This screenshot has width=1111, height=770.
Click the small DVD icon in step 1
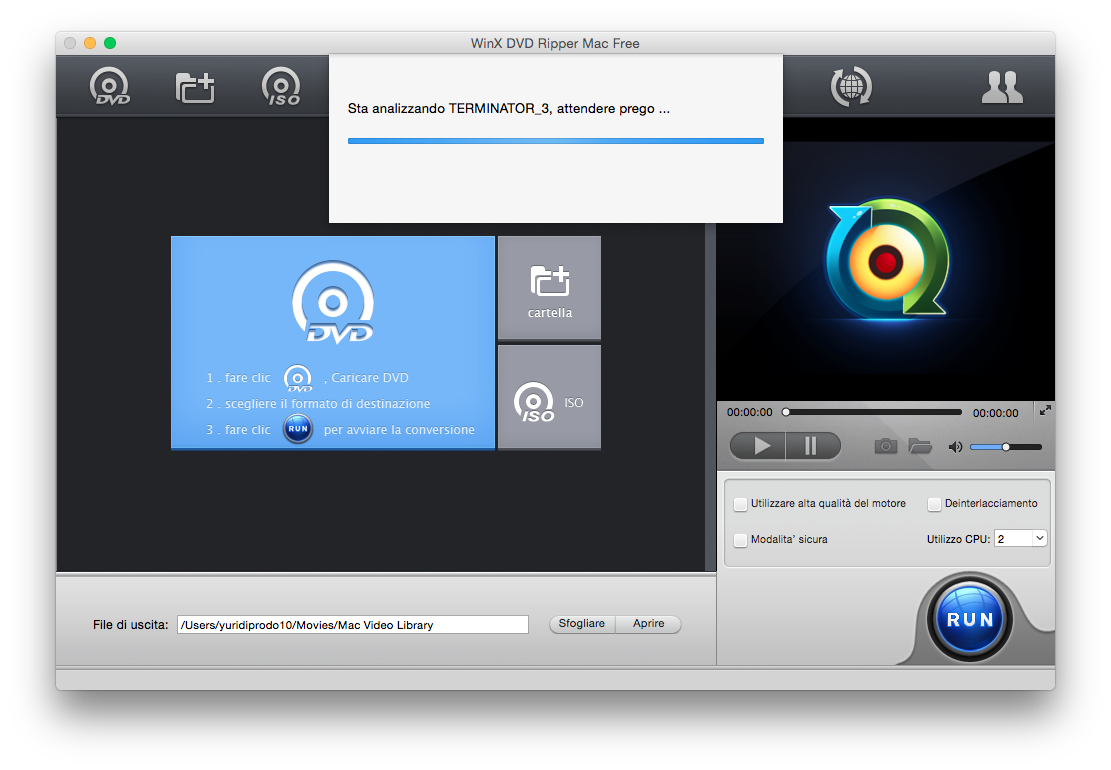click(x=298, y=378)
